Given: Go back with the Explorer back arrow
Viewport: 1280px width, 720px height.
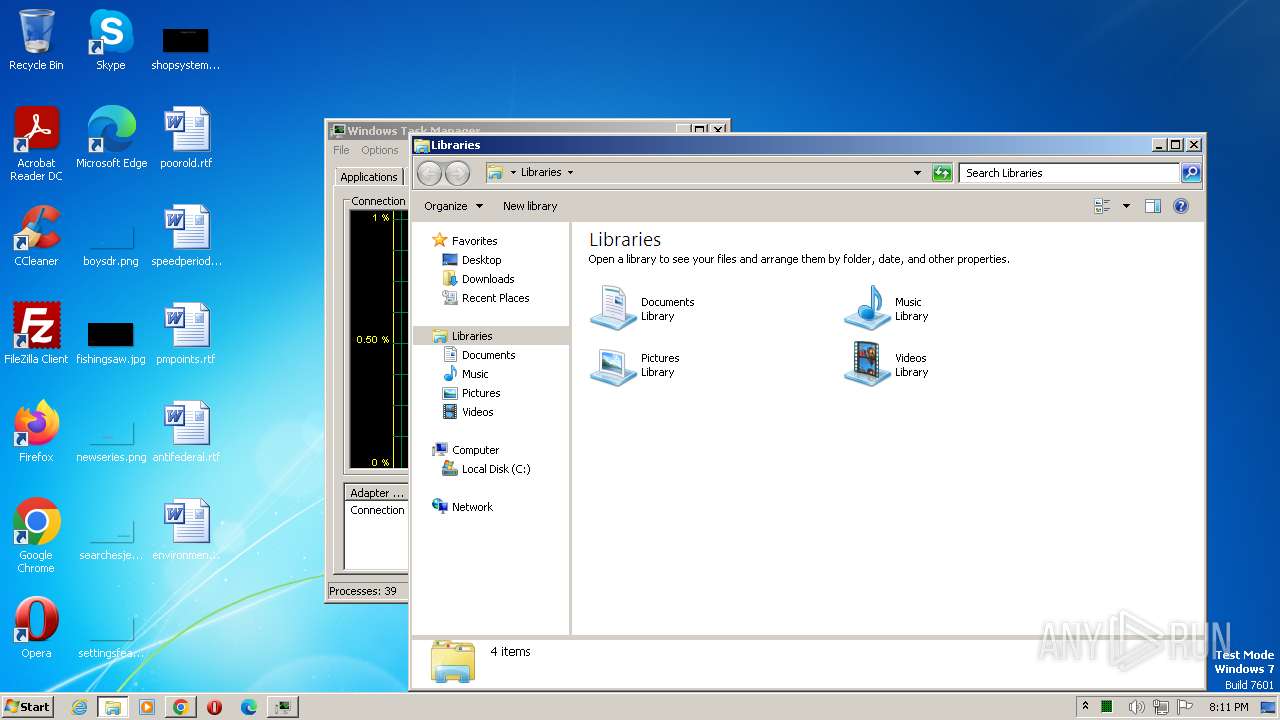Looking at the screenshot, I should [429, 173].
